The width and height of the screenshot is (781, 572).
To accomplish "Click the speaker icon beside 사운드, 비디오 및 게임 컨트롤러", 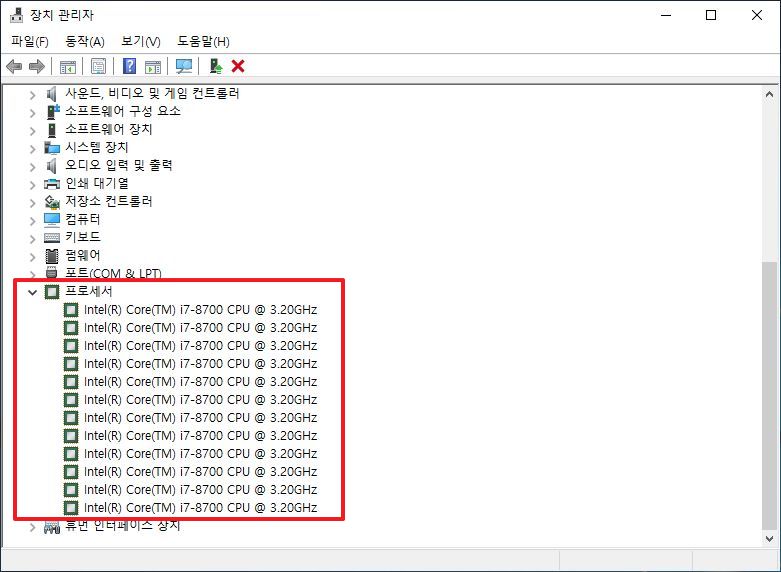I will click(x=51, y=94).
